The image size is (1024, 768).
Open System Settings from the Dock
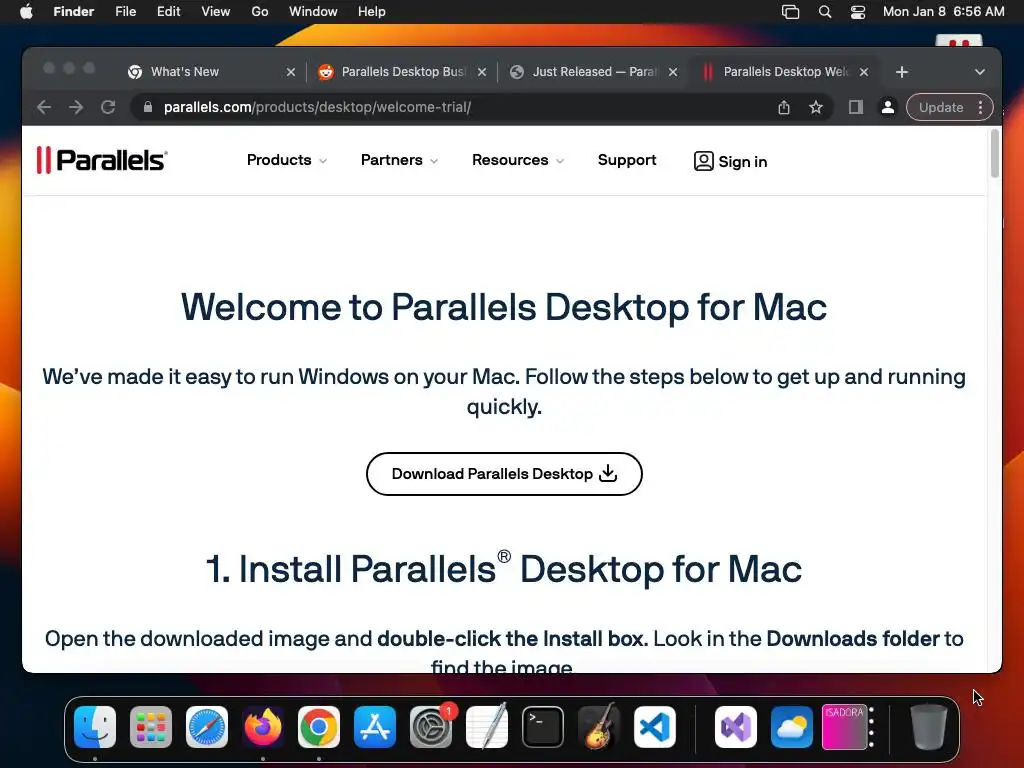(x=431, y=727)
